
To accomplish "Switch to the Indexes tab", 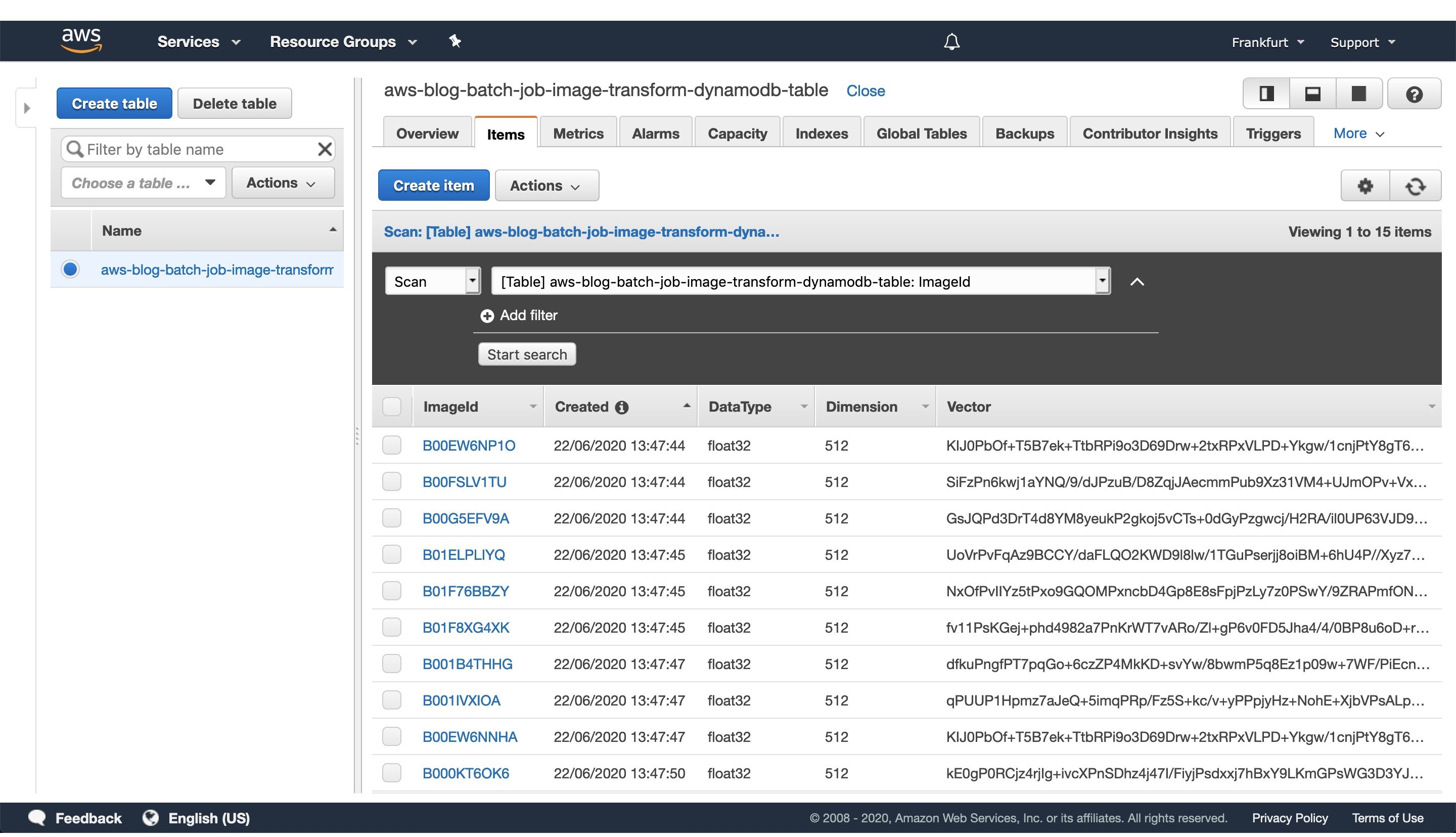I will (821, 134).
